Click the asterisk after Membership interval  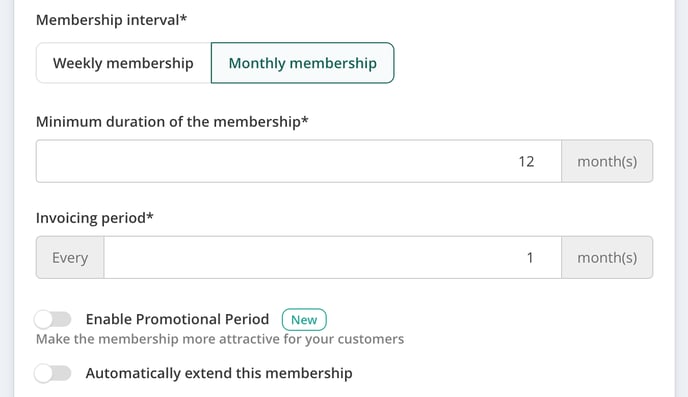[x=183, y=18]
